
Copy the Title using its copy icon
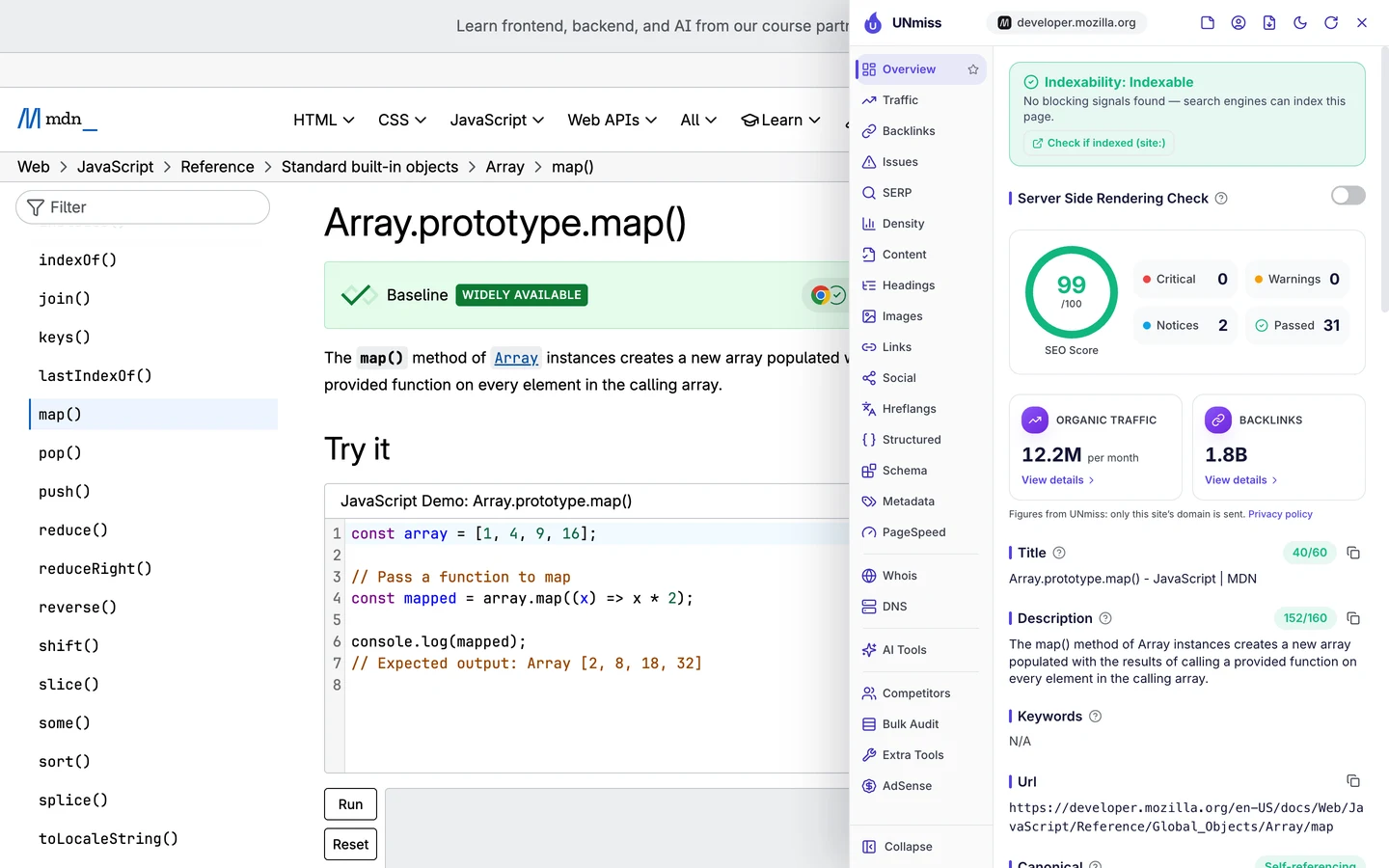coord(1353,553)
